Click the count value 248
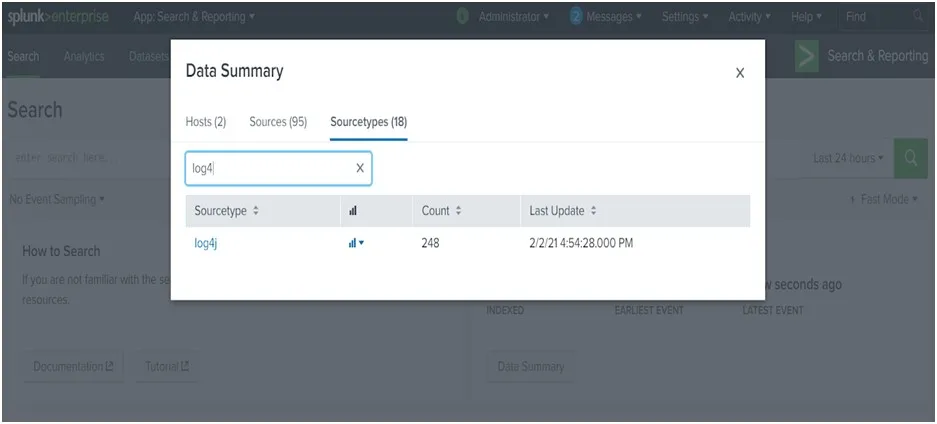Viewport: 937px width, 424px height. [430, 243]
